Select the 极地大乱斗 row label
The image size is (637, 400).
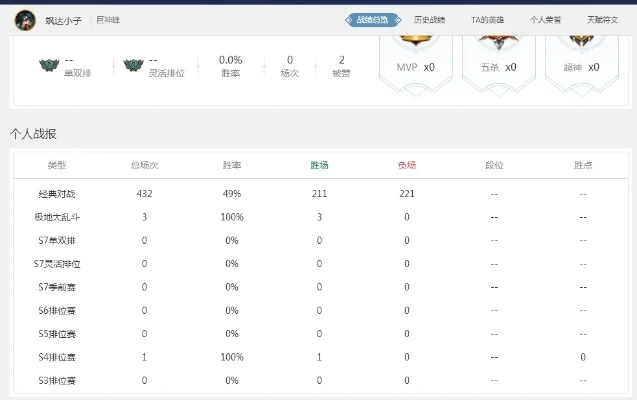57,216
